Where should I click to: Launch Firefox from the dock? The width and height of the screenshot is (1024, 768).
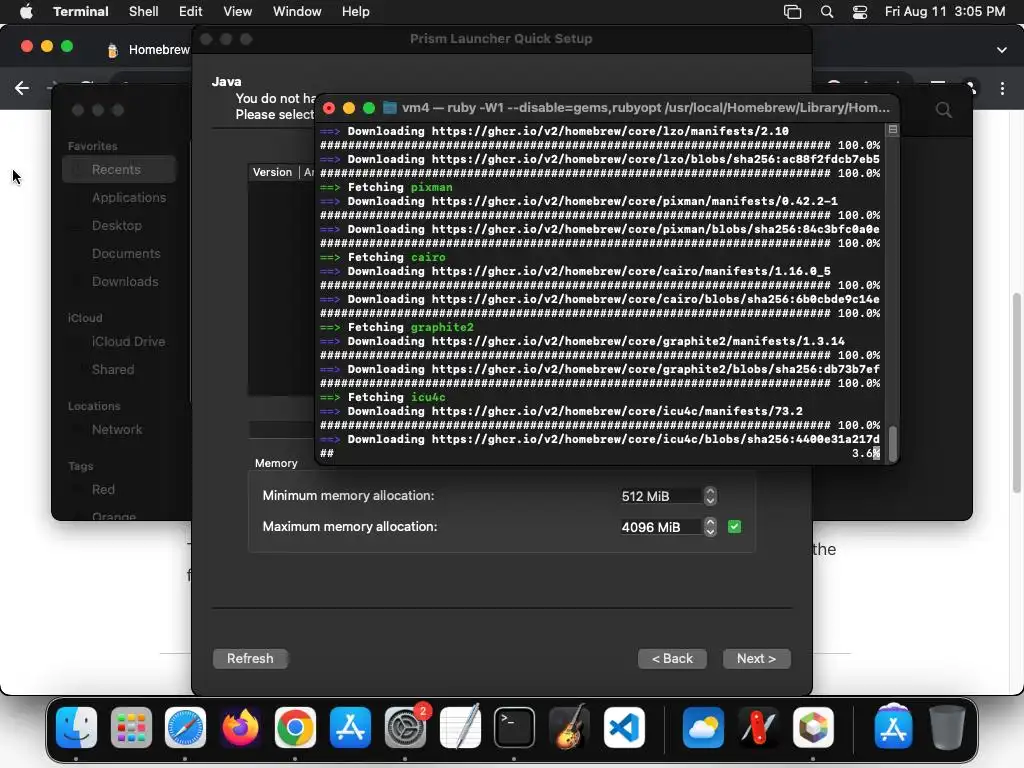coord(240,727)
